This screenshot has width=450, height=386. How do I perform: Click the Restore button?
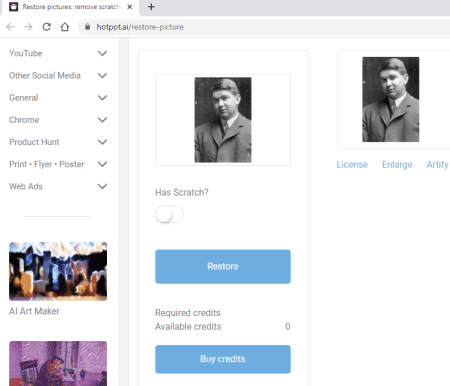pos(223,267)
